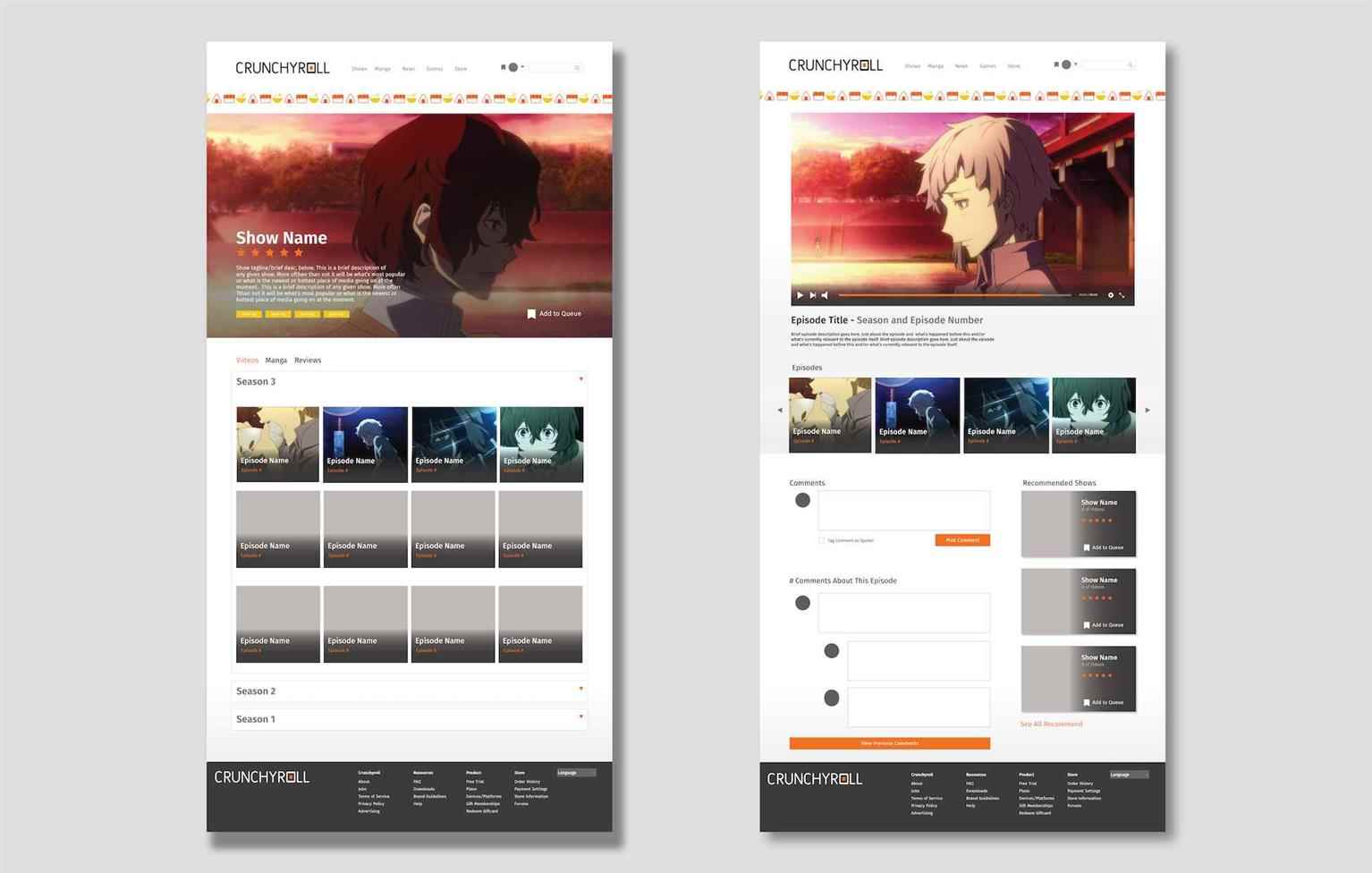
Task: Seek using the video progress bar
Action: pos(954,295)
